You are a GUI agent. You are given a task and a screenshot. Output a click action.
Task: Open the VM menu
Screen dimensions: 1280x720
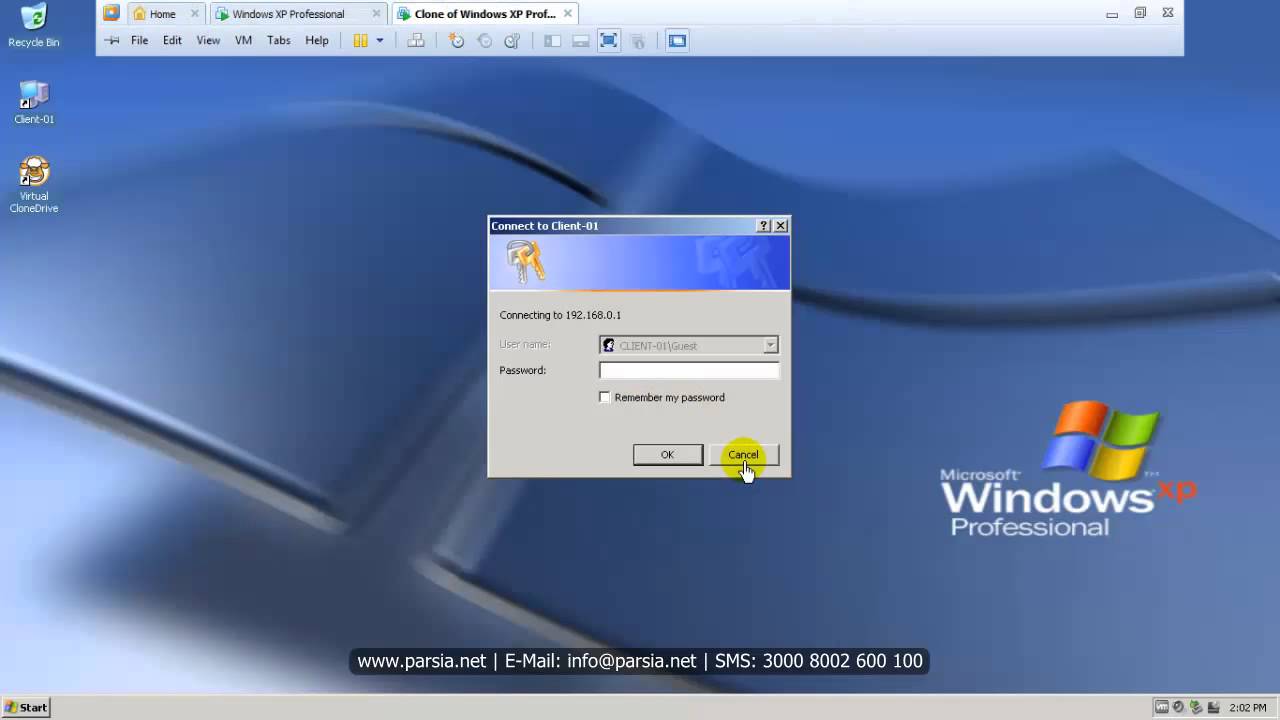pos(243,41)
